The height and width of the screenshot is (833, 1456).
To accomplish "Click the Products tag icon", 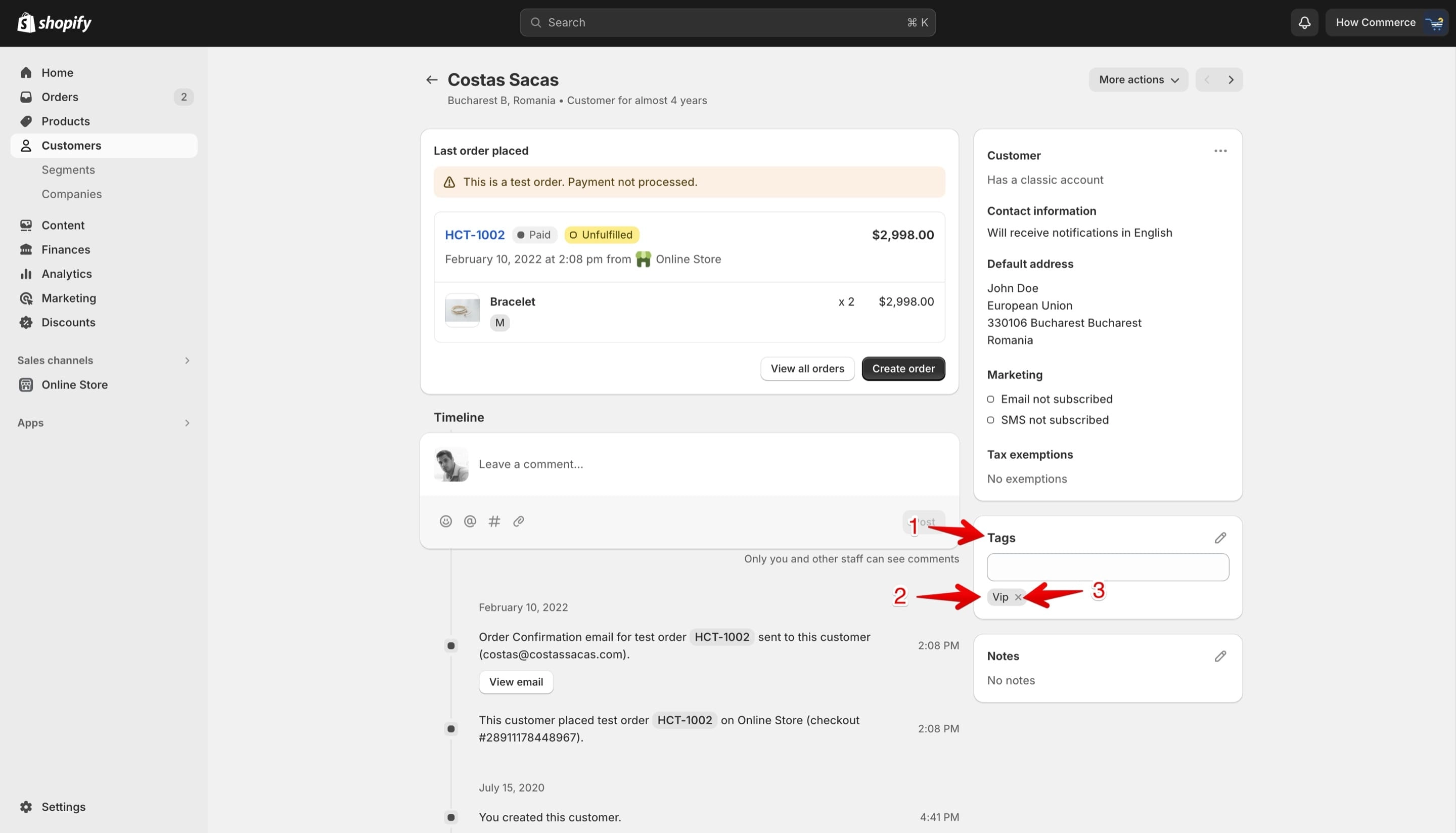I will [x=26, y=121].
